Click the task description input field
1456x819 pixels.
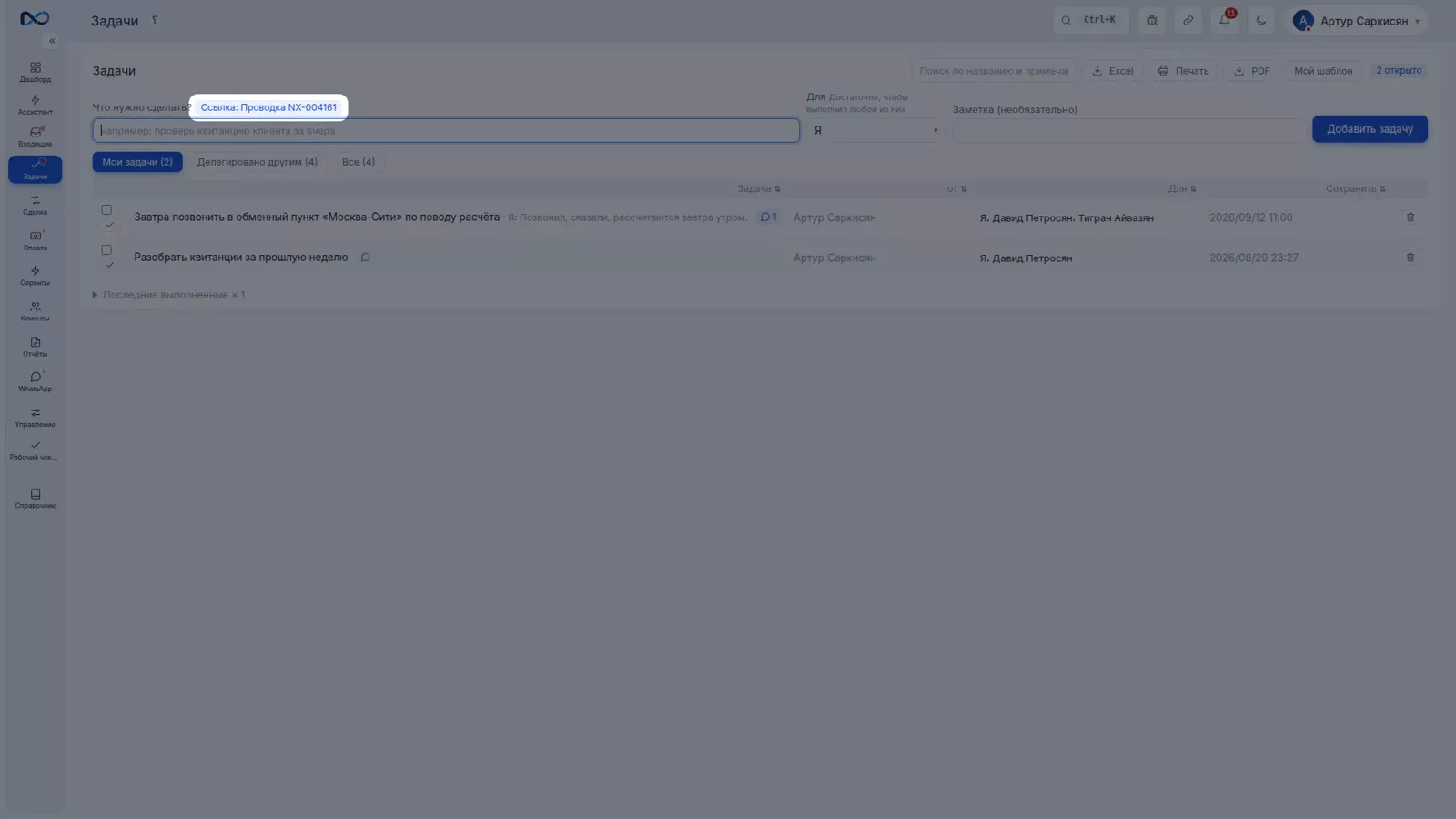click(x=446, y=131)
